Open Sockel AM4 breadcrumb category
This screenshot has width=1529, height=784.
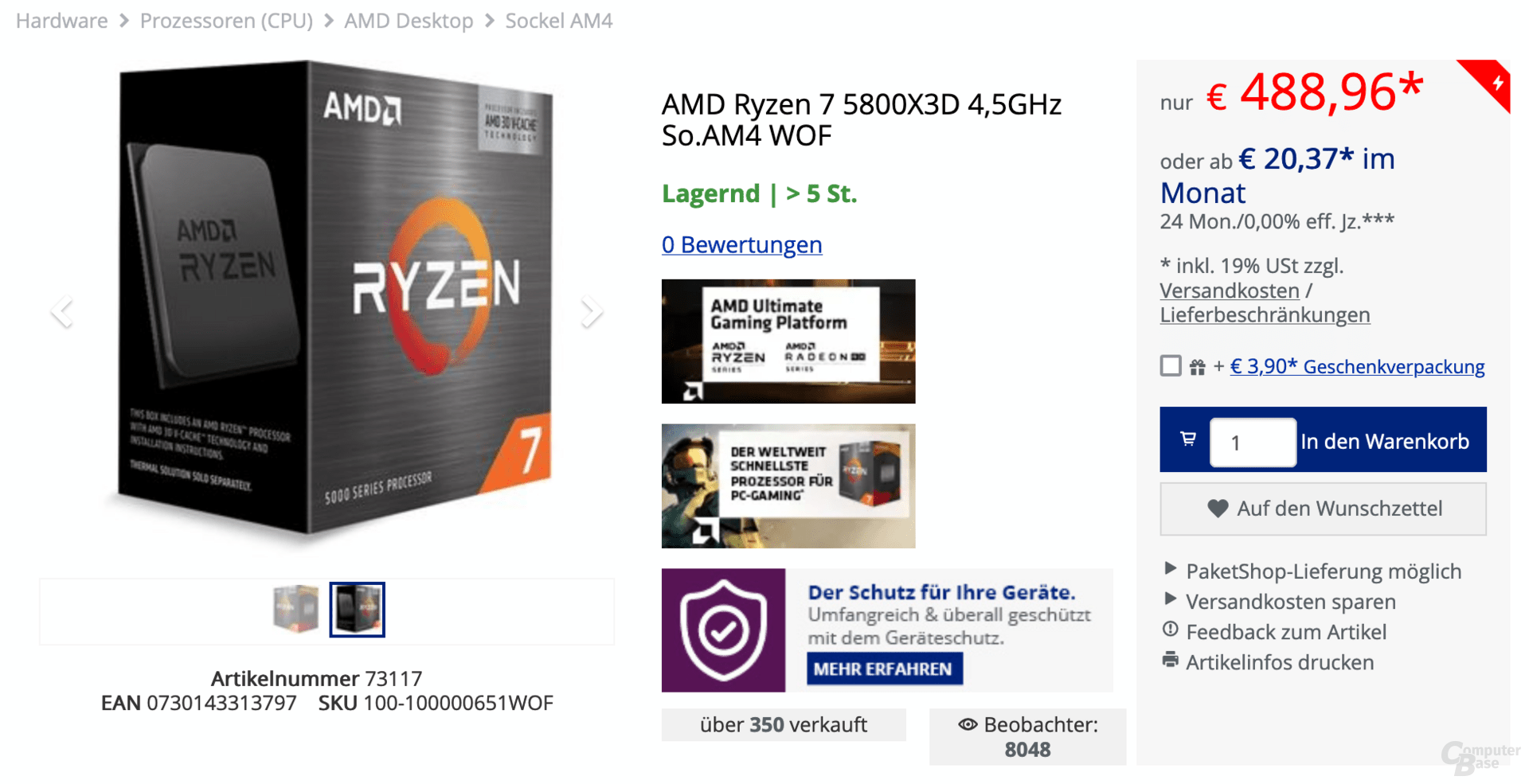point(559,21)
